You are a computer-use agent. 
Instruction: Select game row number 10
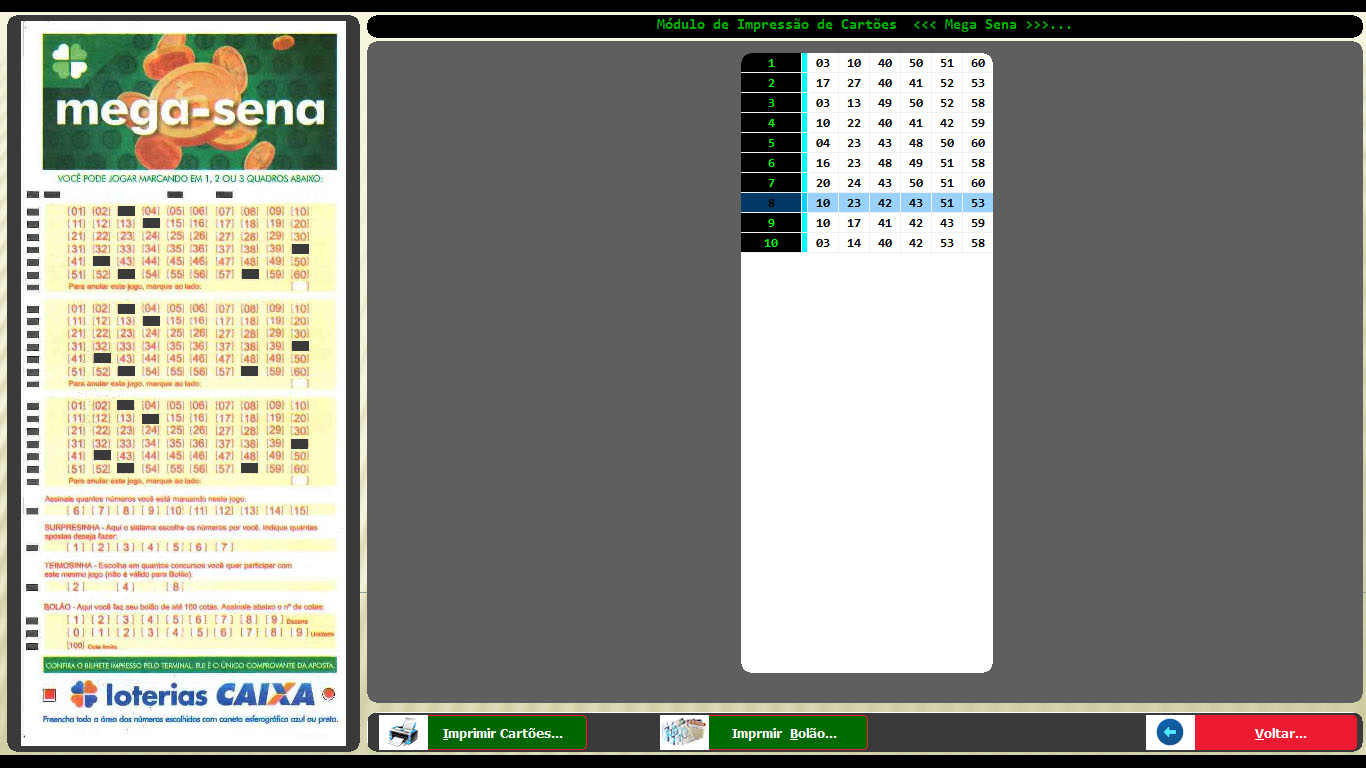coord(867,243)
